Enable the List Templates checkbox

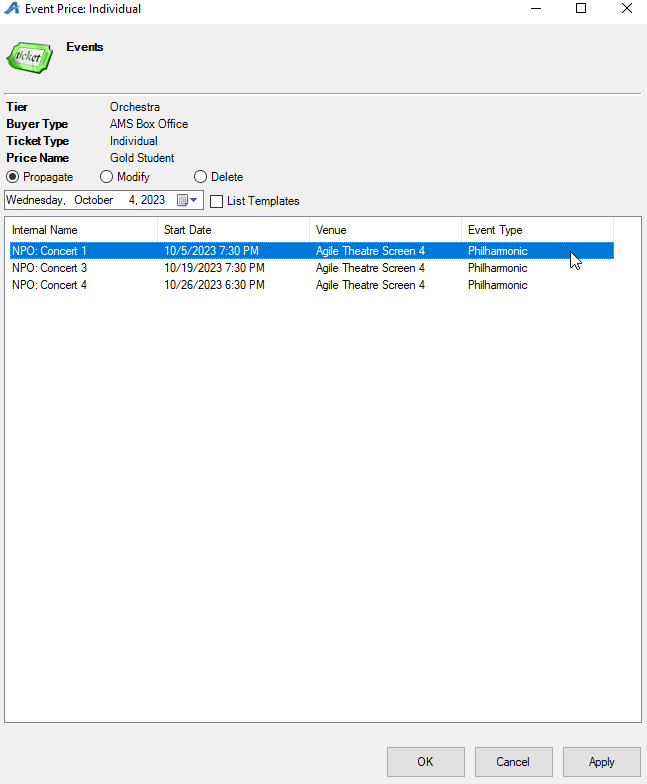point(216,202)
